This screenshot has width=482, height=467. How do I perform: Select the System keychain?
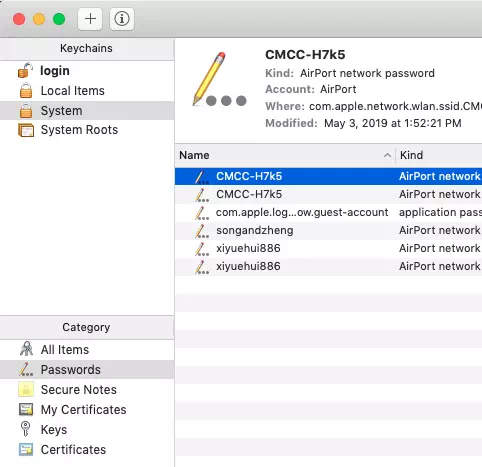coord(87,111)
